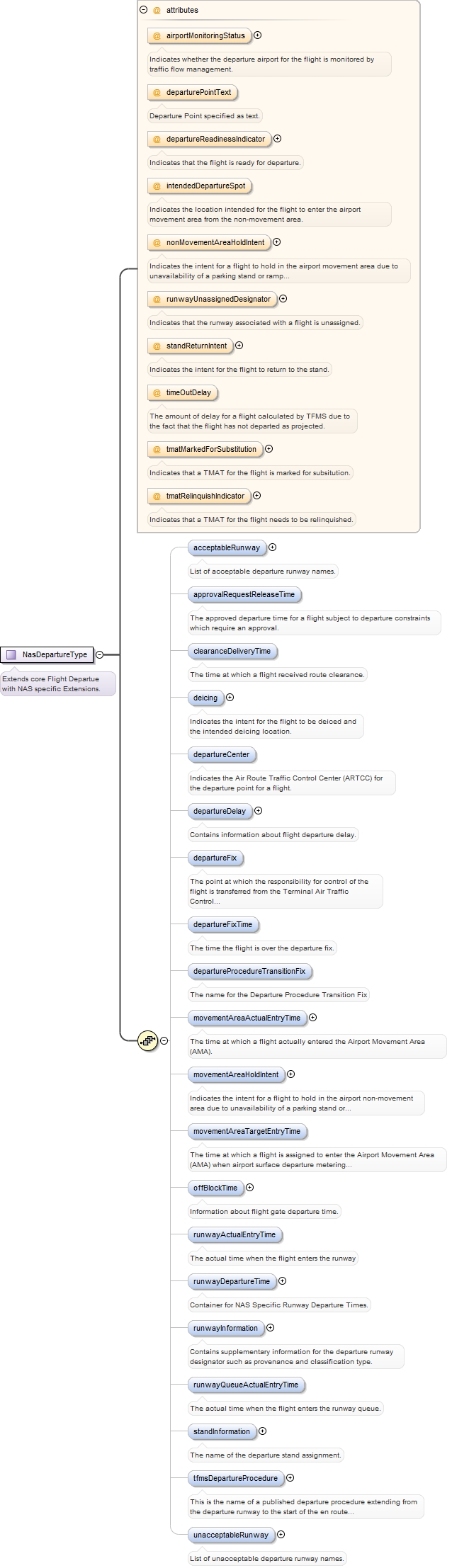Select the departureCenter element
This screenshot has width=452, height=1568.
(x=222, y=754)
